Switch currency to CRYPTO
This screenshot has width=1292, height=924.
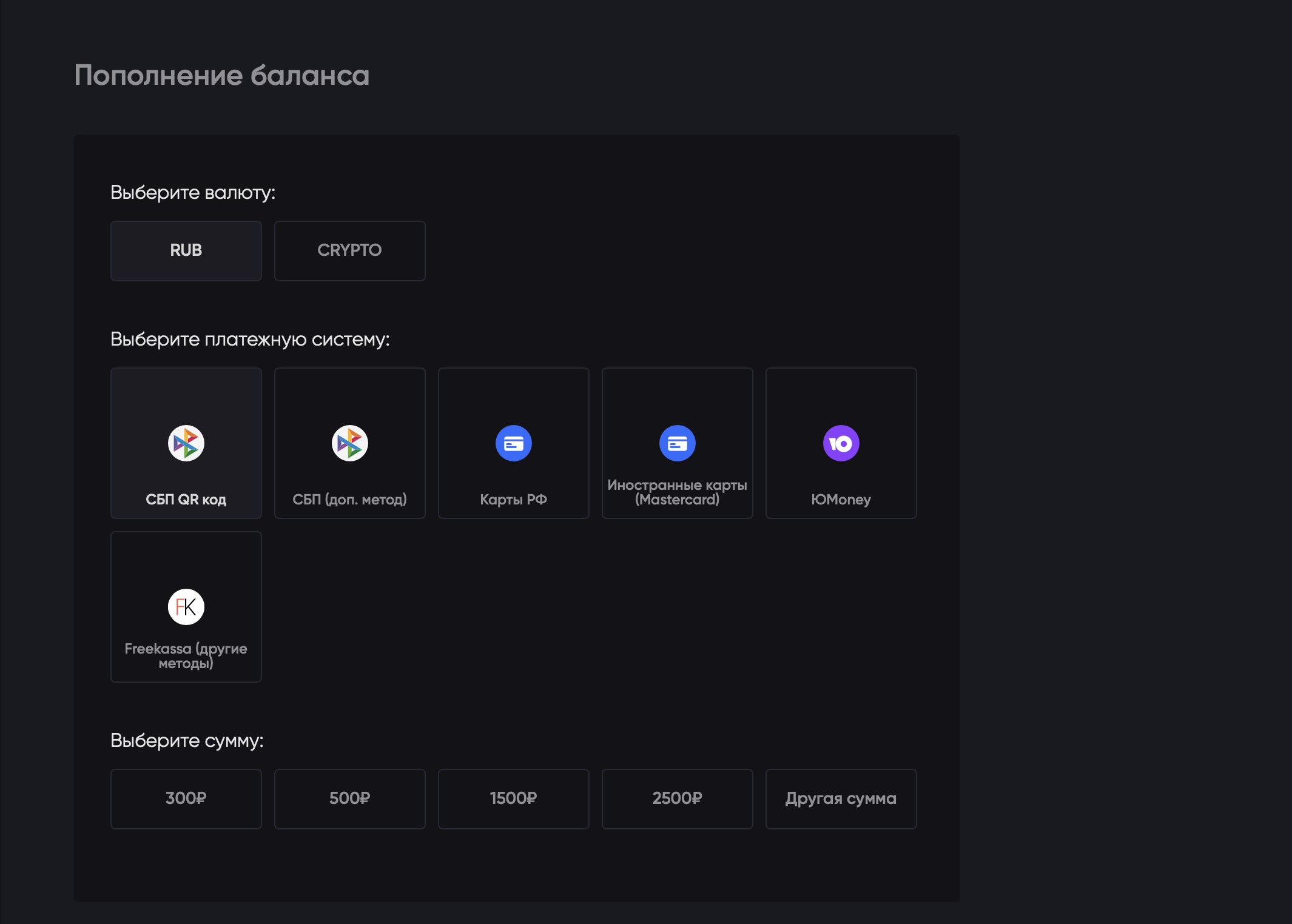click(350, 250)
